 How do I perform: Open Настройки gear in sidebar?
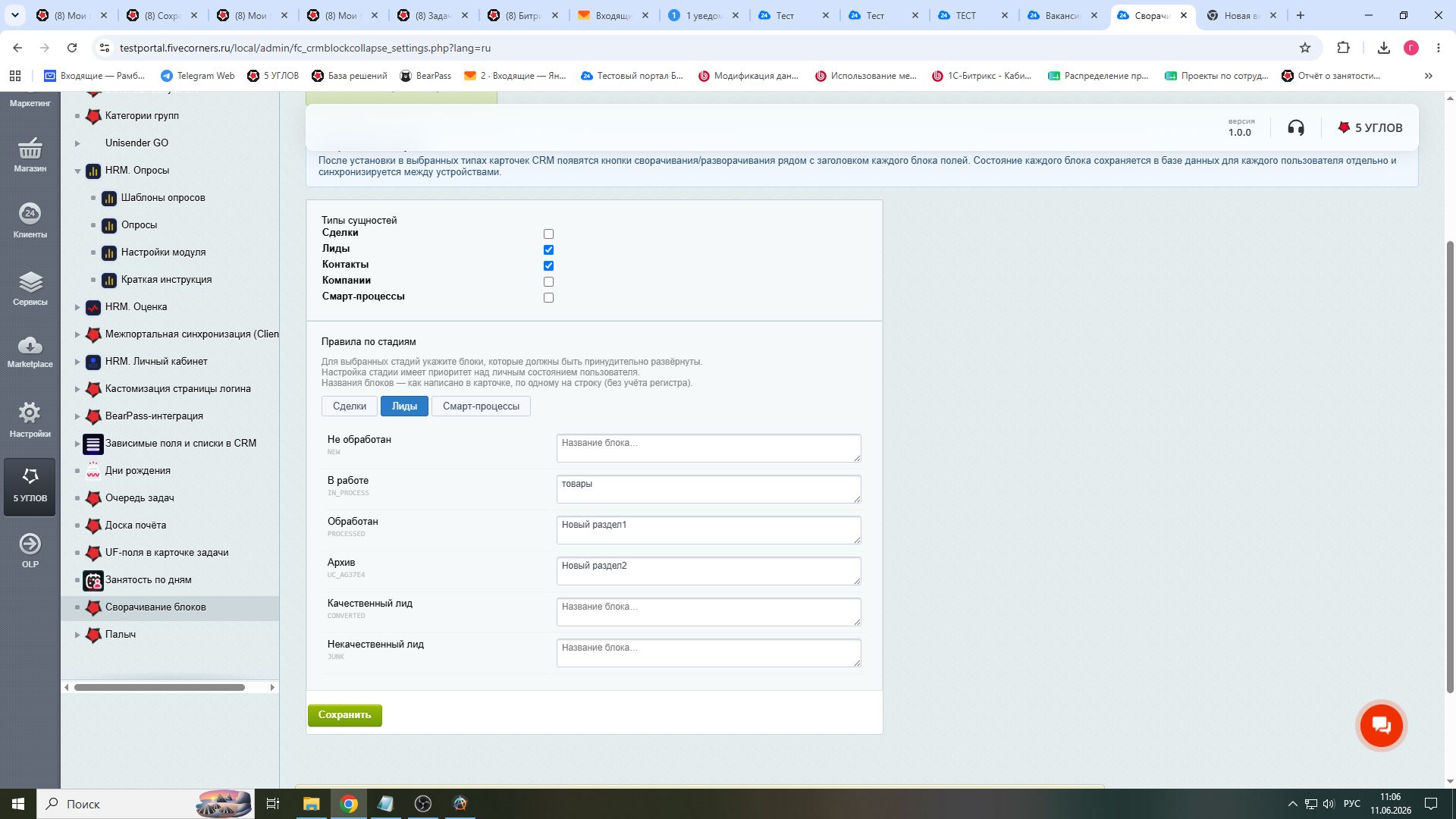tap(30, 419)
